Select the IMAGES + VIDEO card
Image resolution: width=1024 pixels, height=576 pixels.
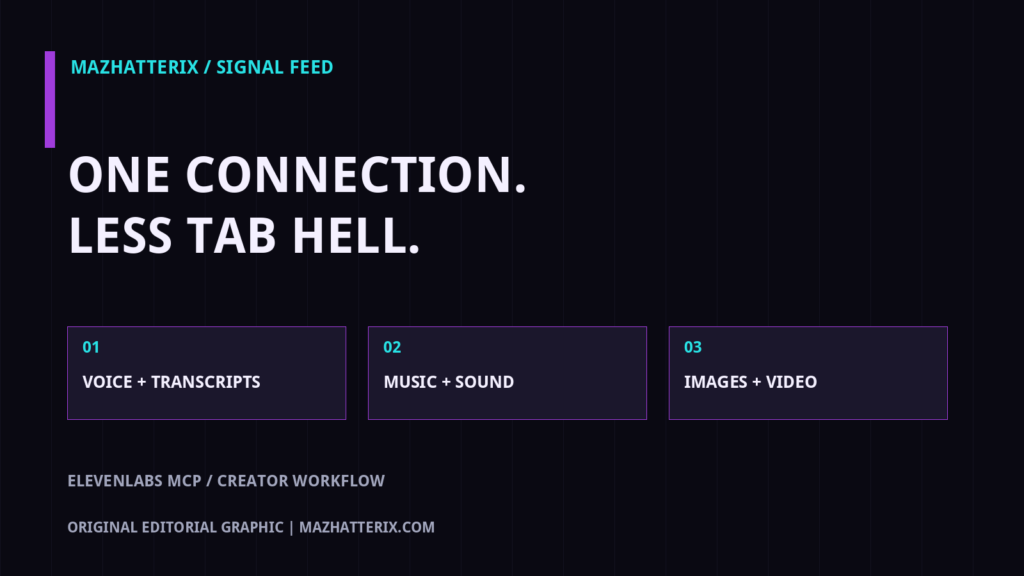pos(808,373)
